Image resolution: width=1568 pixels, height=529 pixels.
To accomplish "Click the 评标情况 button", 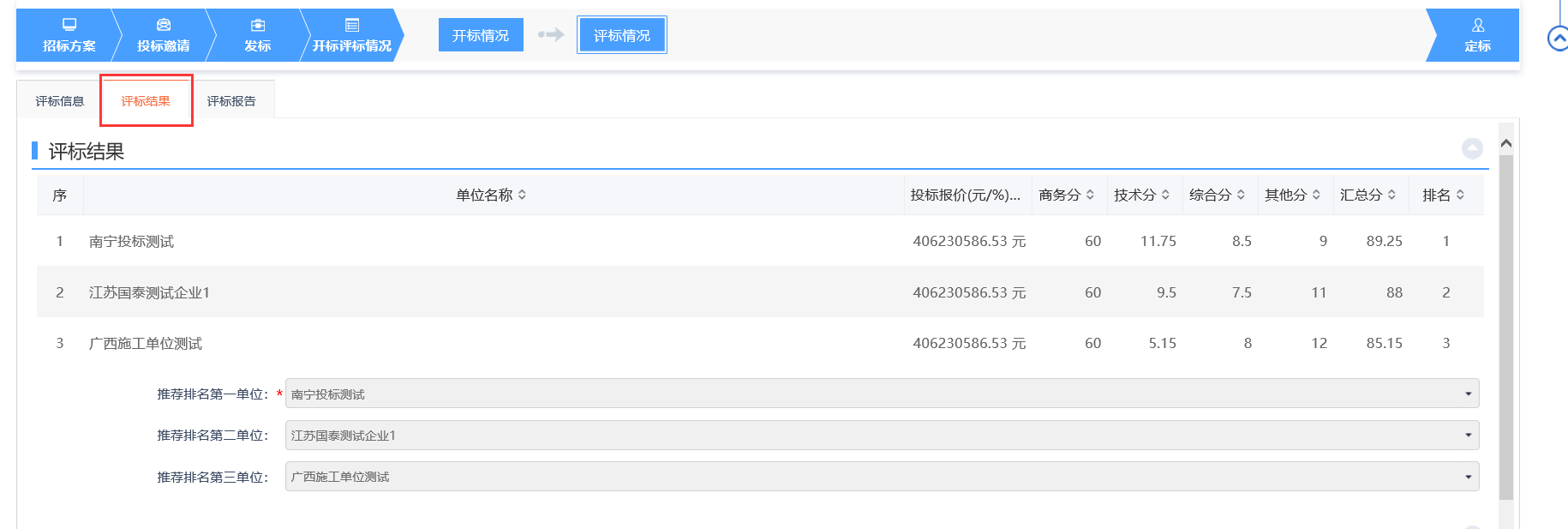I will [x=622, y=35].
